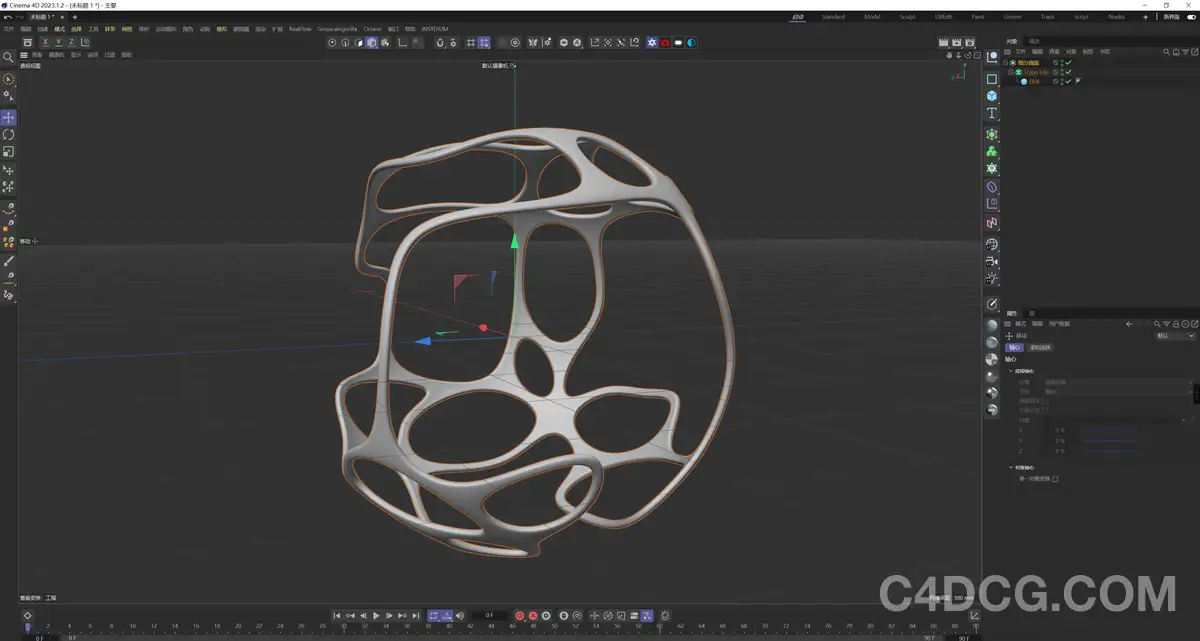This screenshot has width=1200, height=641.
Task: Toggle the editor visibility dot of the sphere object
Action: tap(1062, 79)
